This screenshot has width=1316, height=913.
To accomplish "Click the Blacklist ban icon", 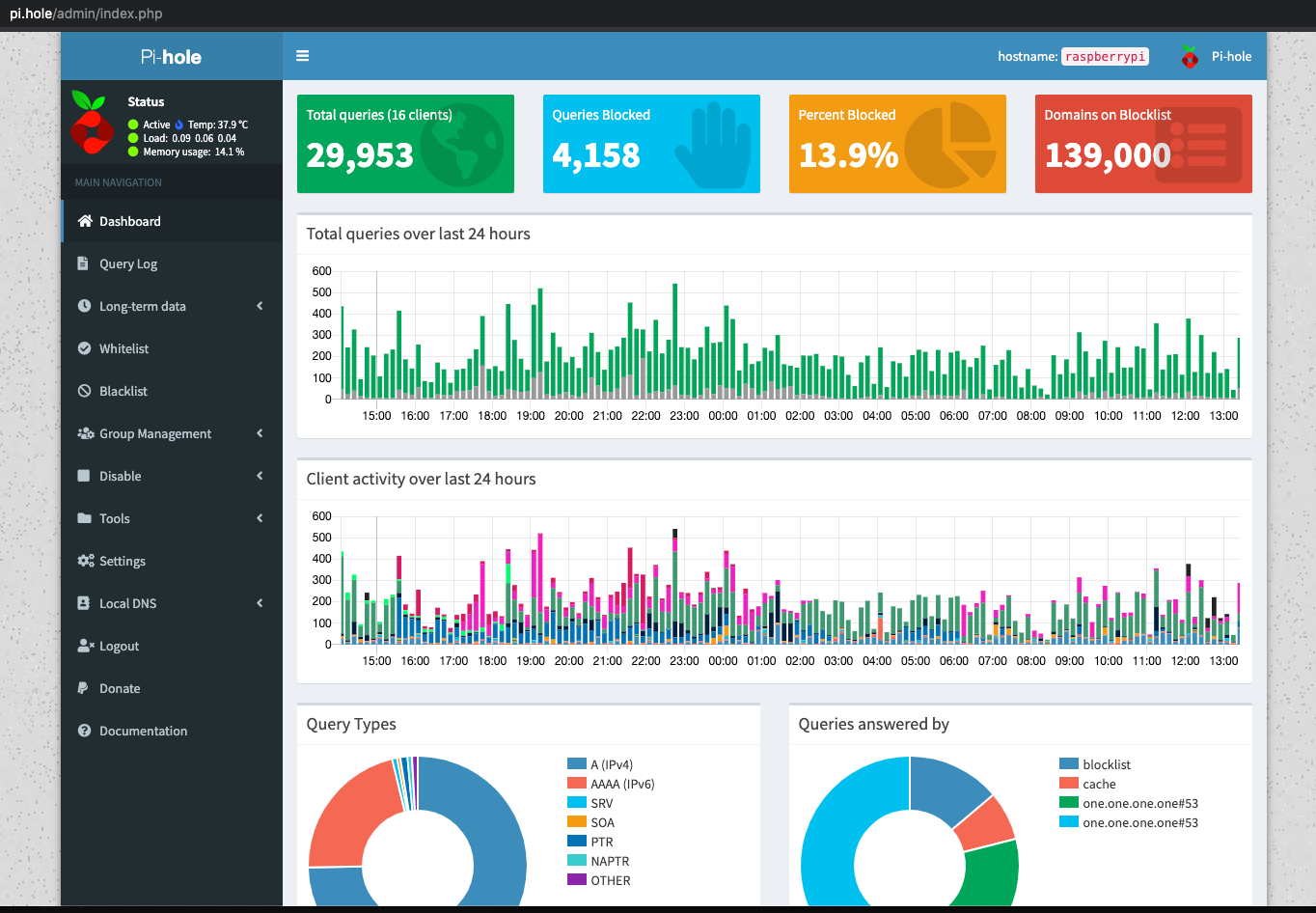I will pyautogui.click(x=84, y=391).
